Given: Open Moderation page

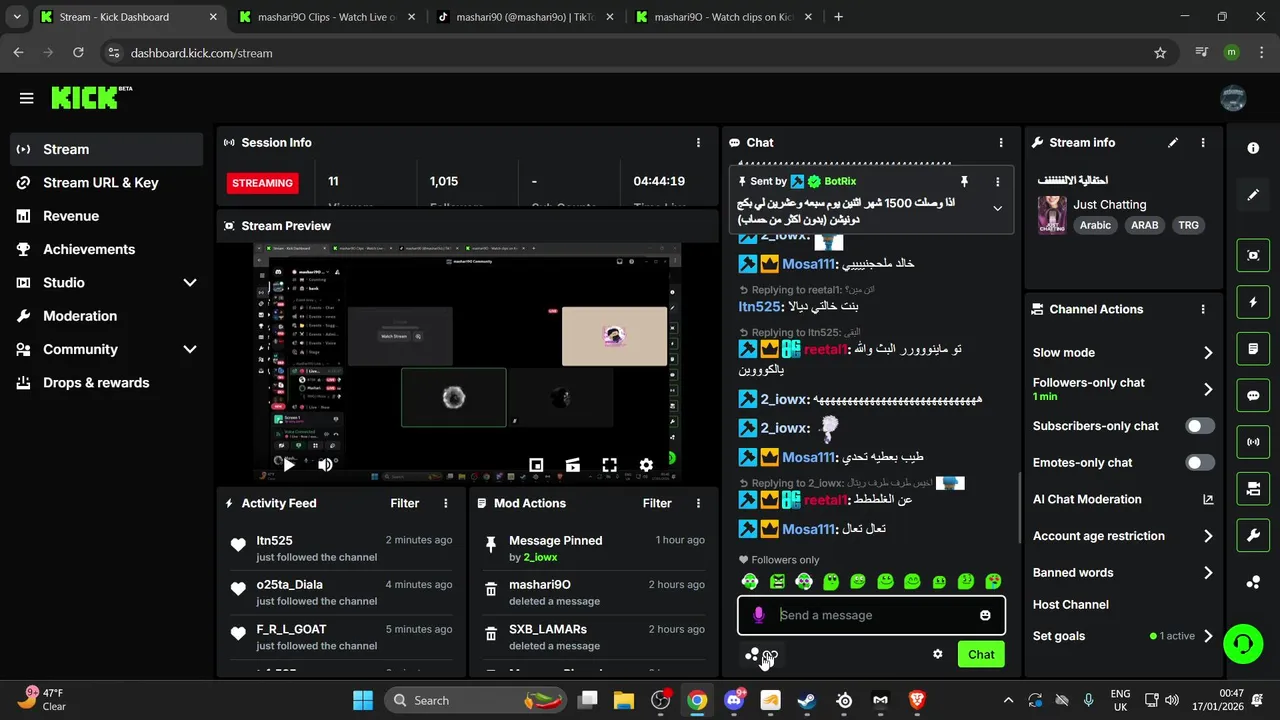Looking at the screenshot, I should click(106, 316).
